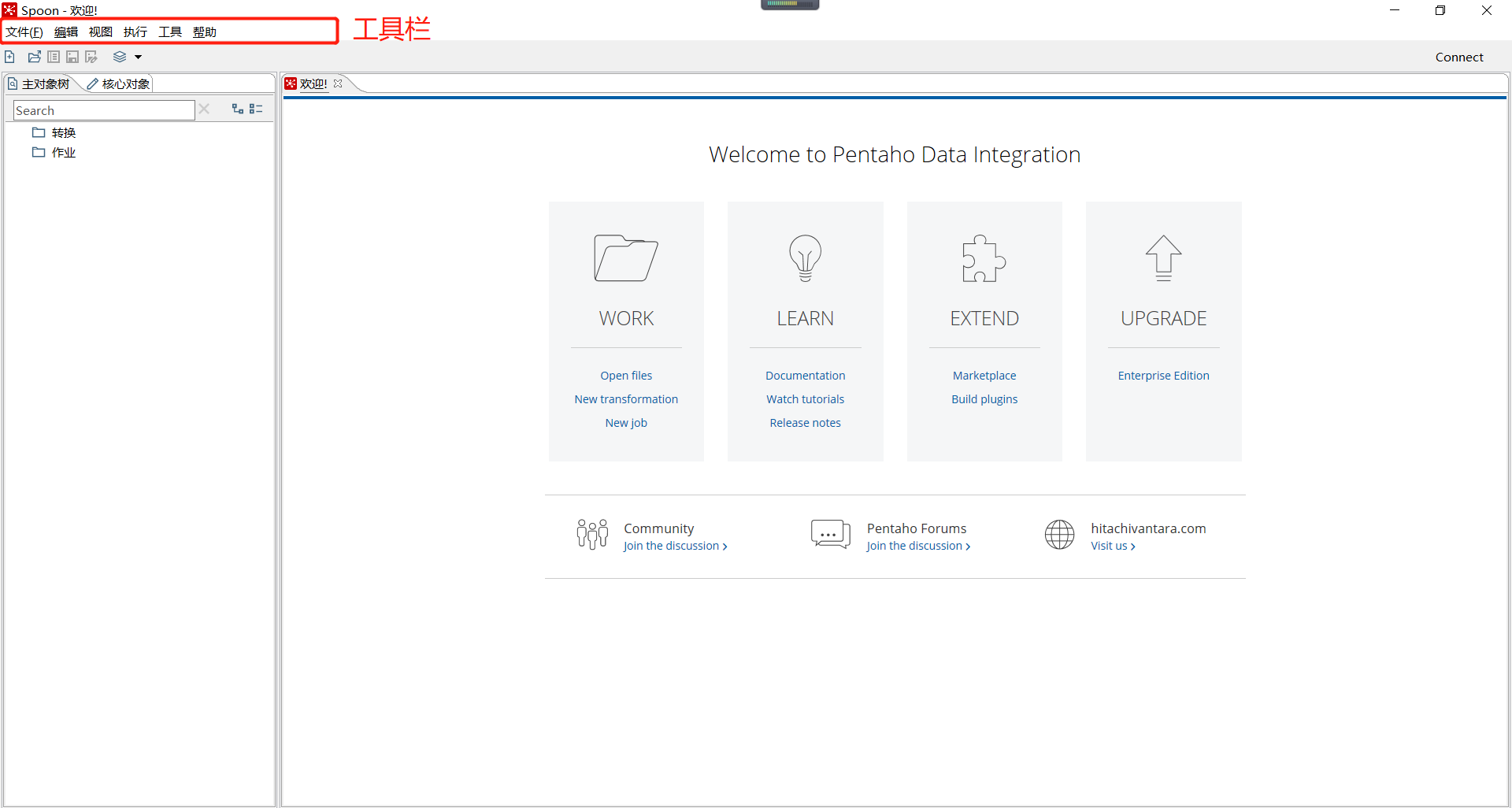Click the UPGRADE heading
The image size is (1512, 808).
coord(1163,318)
